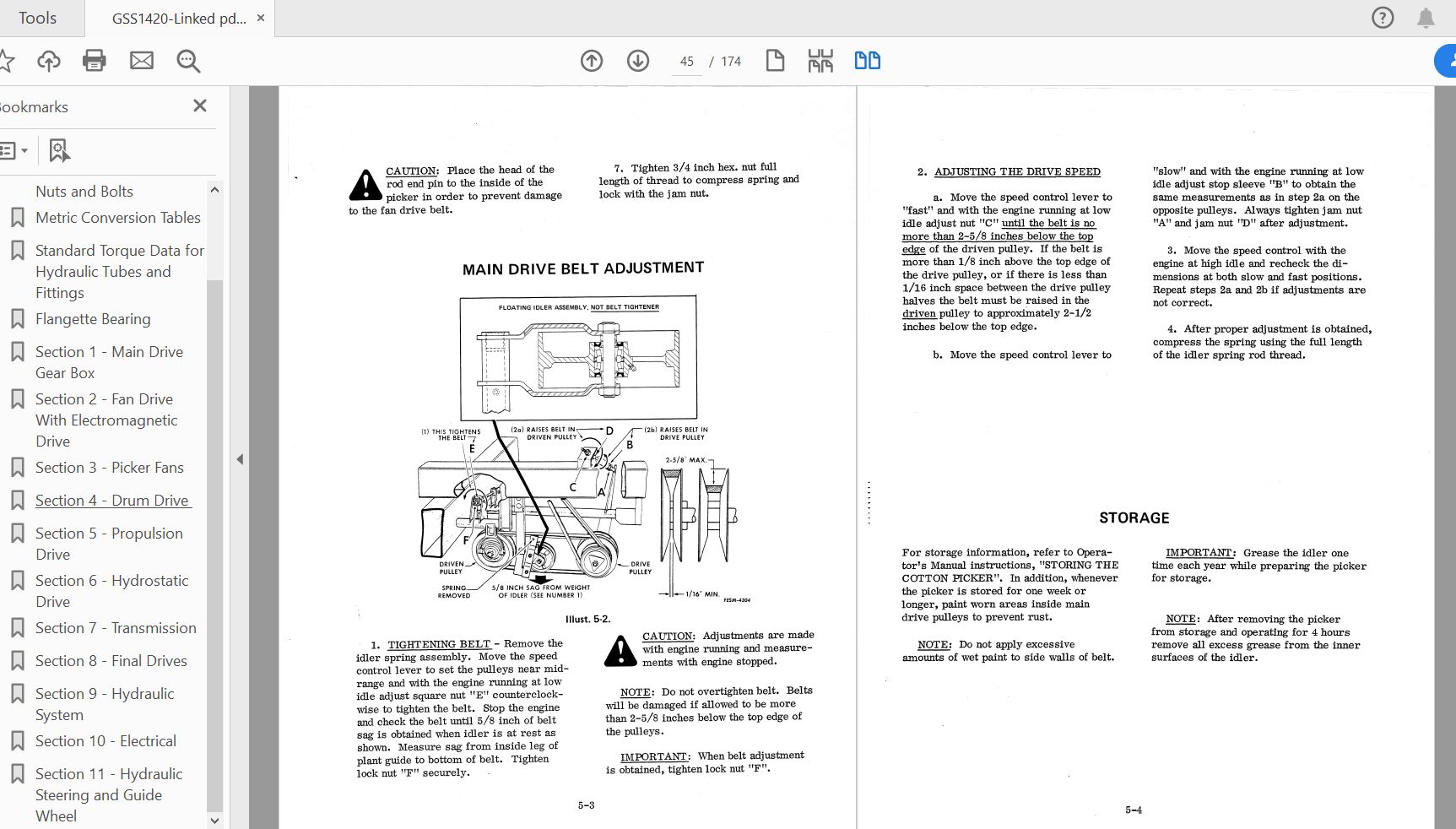Click the bookmarks scrollbar up arrow

[x=214, y=190]
